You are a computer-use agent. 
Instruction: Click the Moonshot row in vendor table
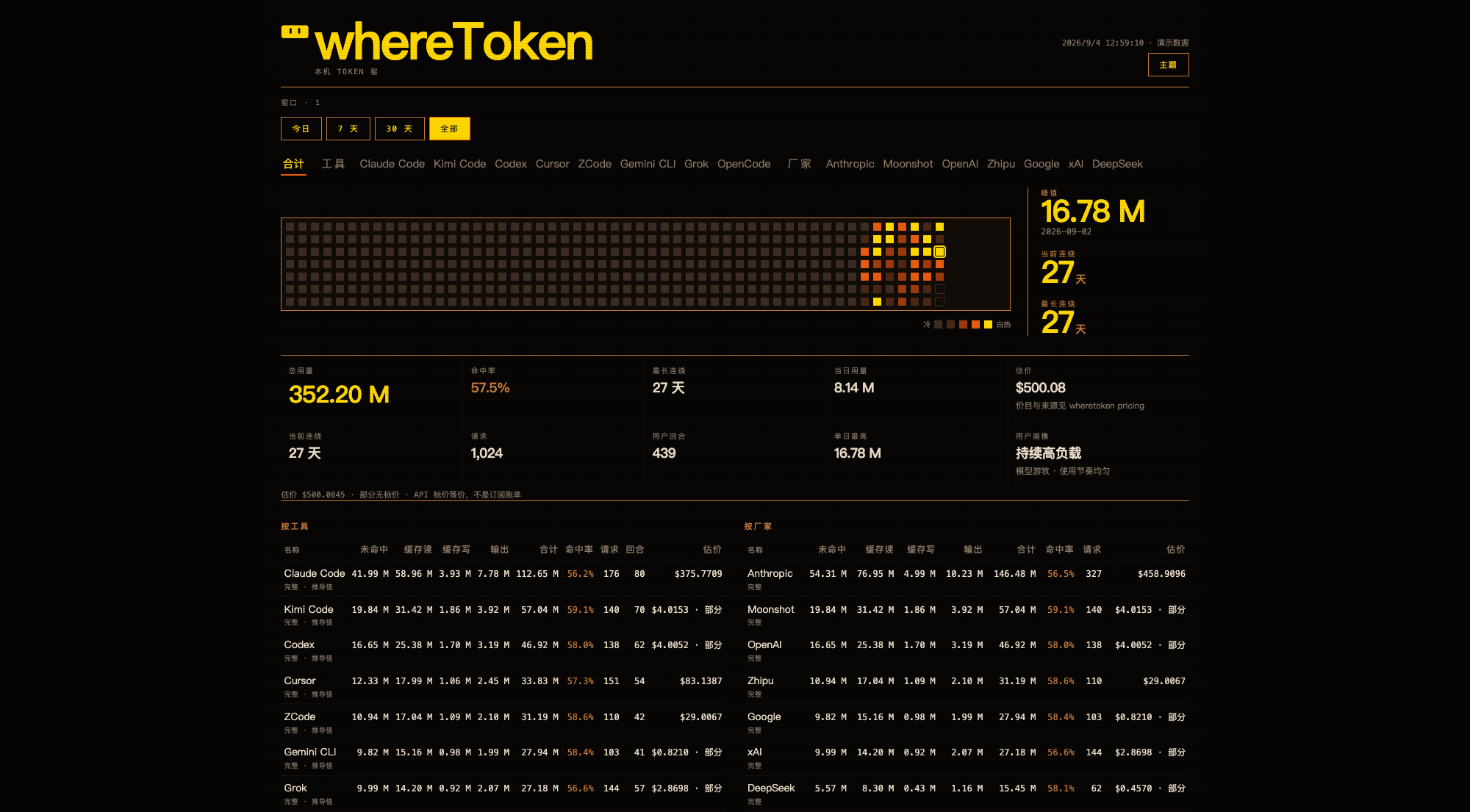(x=966, y=615)
